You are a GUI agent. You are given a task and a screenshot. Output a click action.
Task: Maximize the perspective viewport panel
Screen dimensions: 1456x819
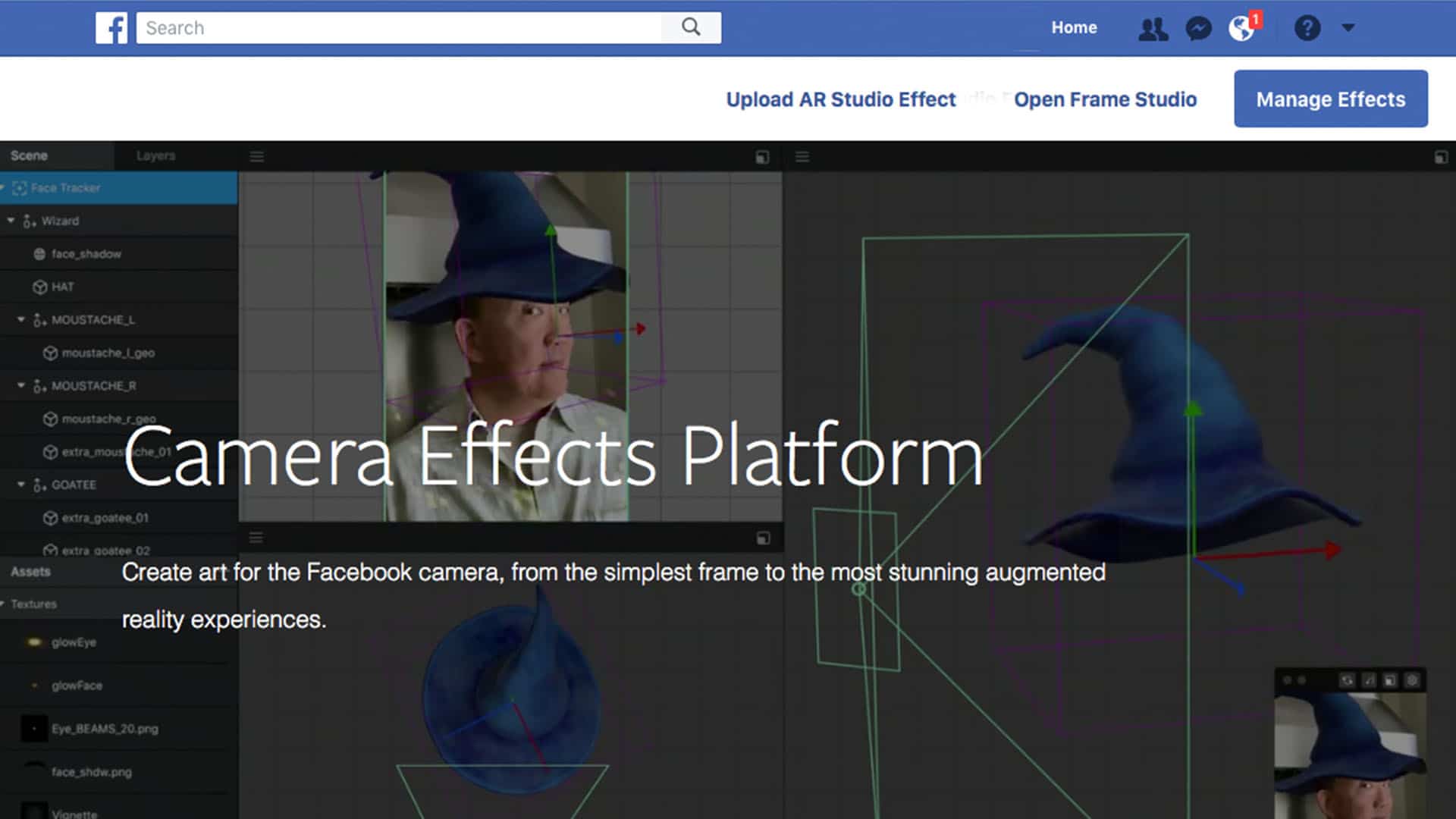click(x=1441, y=157)
